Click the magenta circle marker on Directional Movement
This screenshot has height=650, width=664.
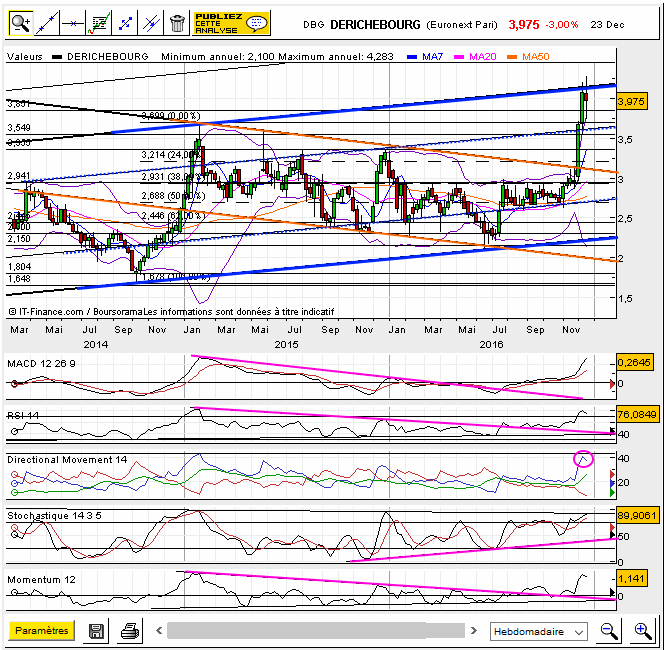583,459
